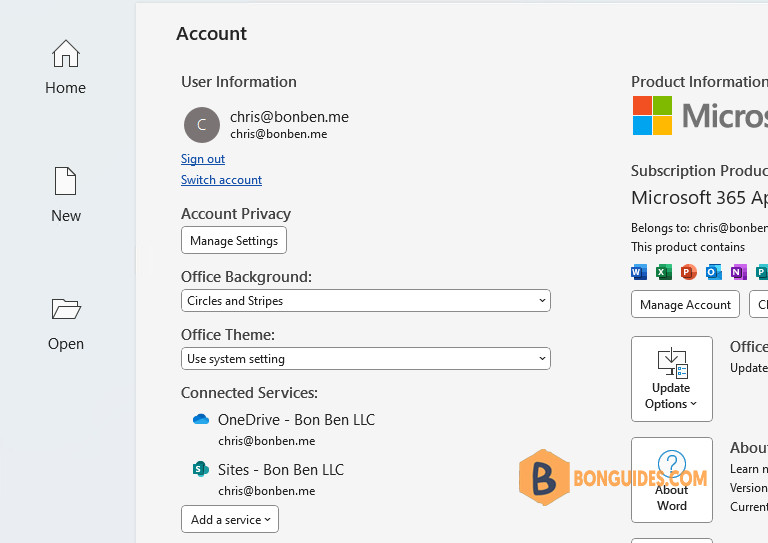Click the OneNote app icon
Viewport: 768px width, 543px height.
[739, 272]
